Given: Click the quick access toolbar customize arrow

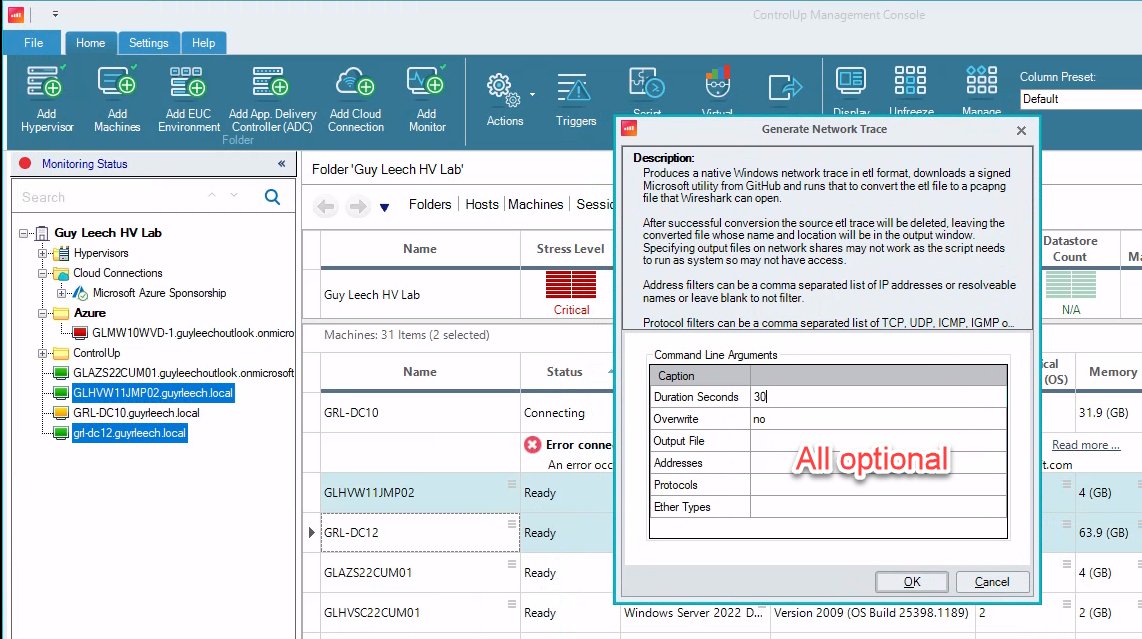Looking at the screenshot, I should coord(55,14).
